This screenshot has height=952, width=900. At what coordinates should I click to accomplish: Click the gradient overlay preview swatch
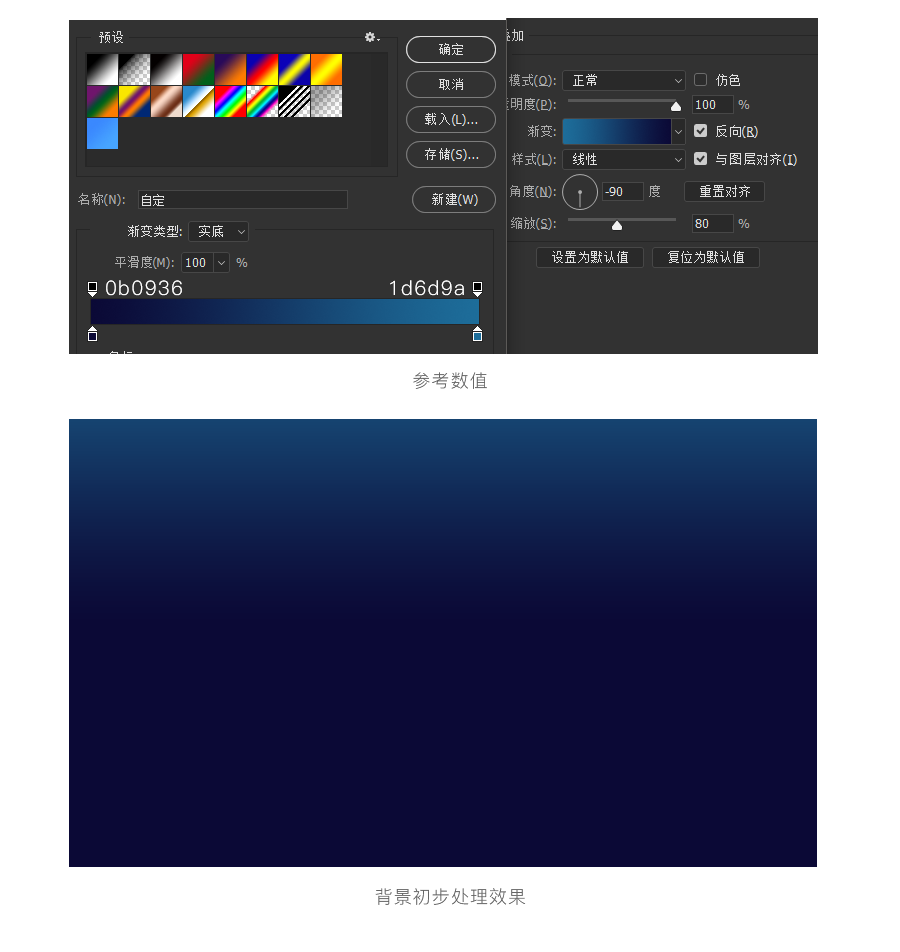pyautogui.click(x=616, y=131)
